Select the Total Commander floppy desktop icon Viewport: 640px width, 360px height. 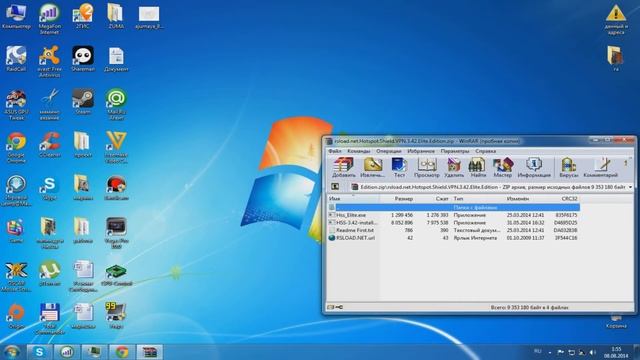point(49,319)
